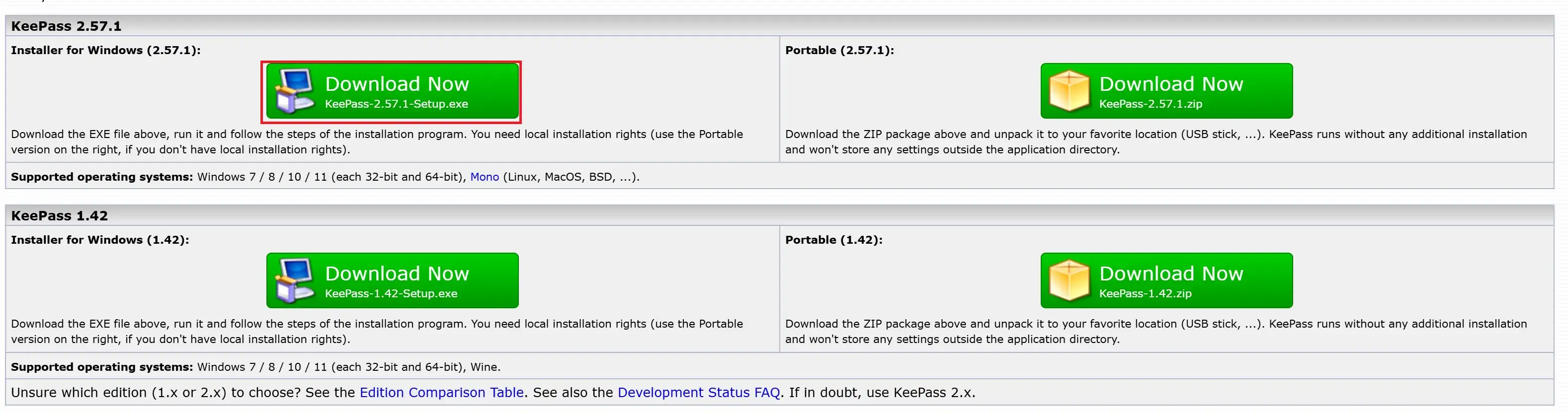Screen dimensions: 1568x413
Task: Click the "Portable (2.57.1):" label
Action: [839, 51]
